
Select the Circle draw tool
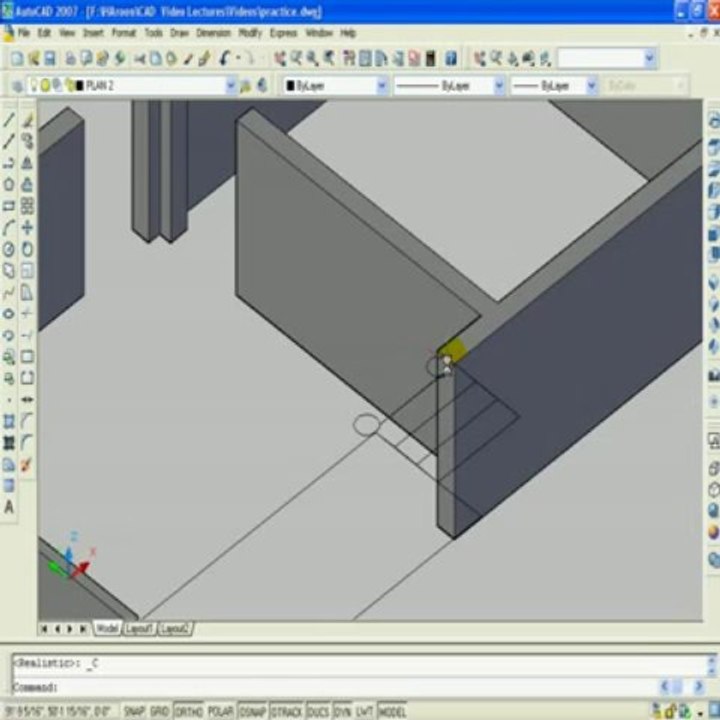coord(9,249)
